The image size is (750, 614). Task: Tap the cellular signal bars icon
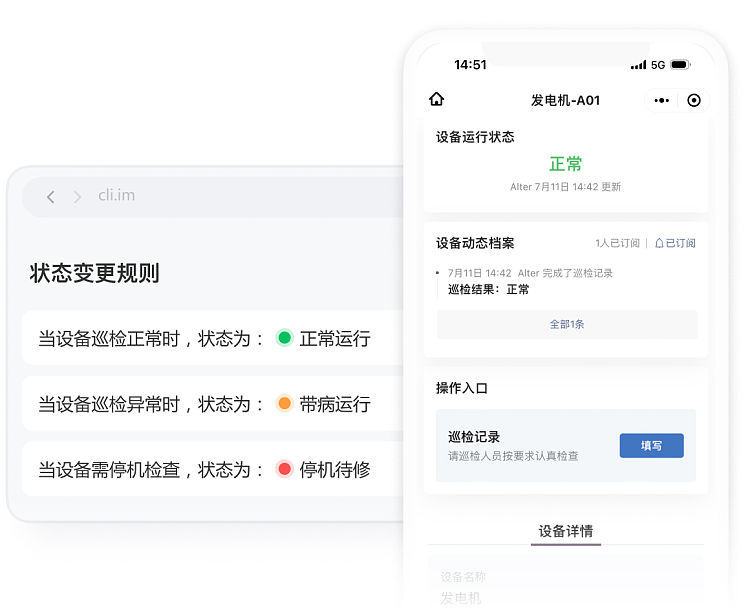638,65
